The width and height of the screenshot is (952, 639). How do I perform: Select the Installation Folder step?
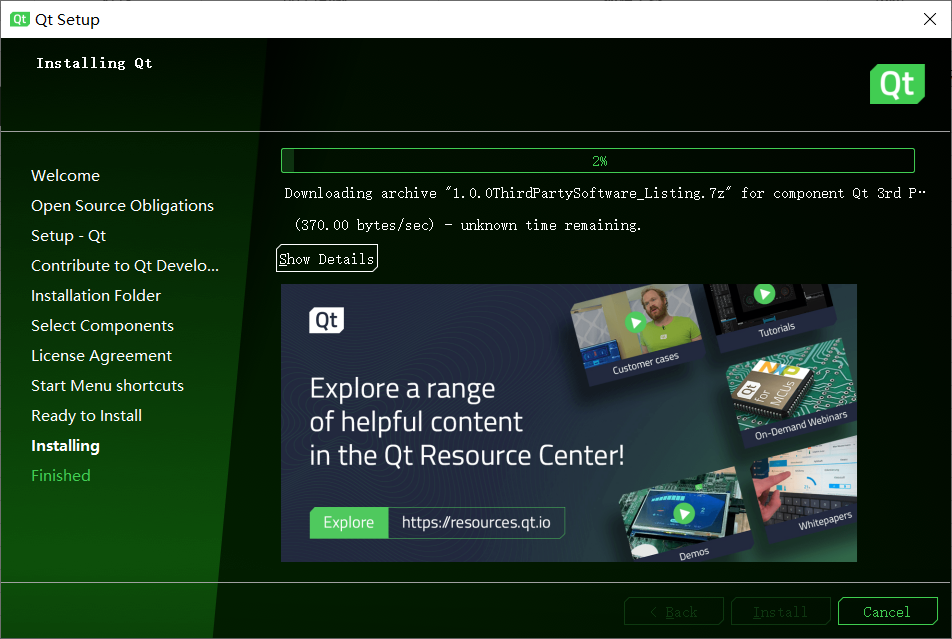(96, 296)
